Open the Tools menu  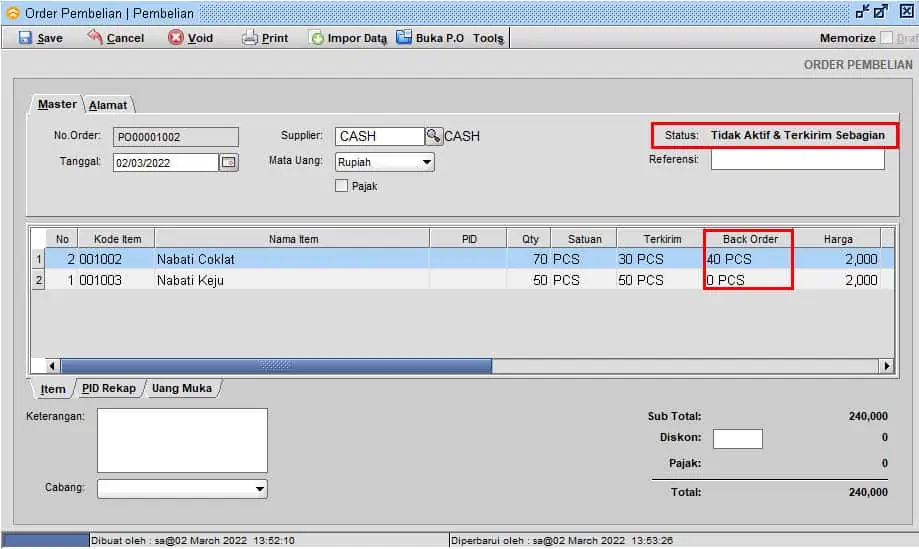[488, 38]
